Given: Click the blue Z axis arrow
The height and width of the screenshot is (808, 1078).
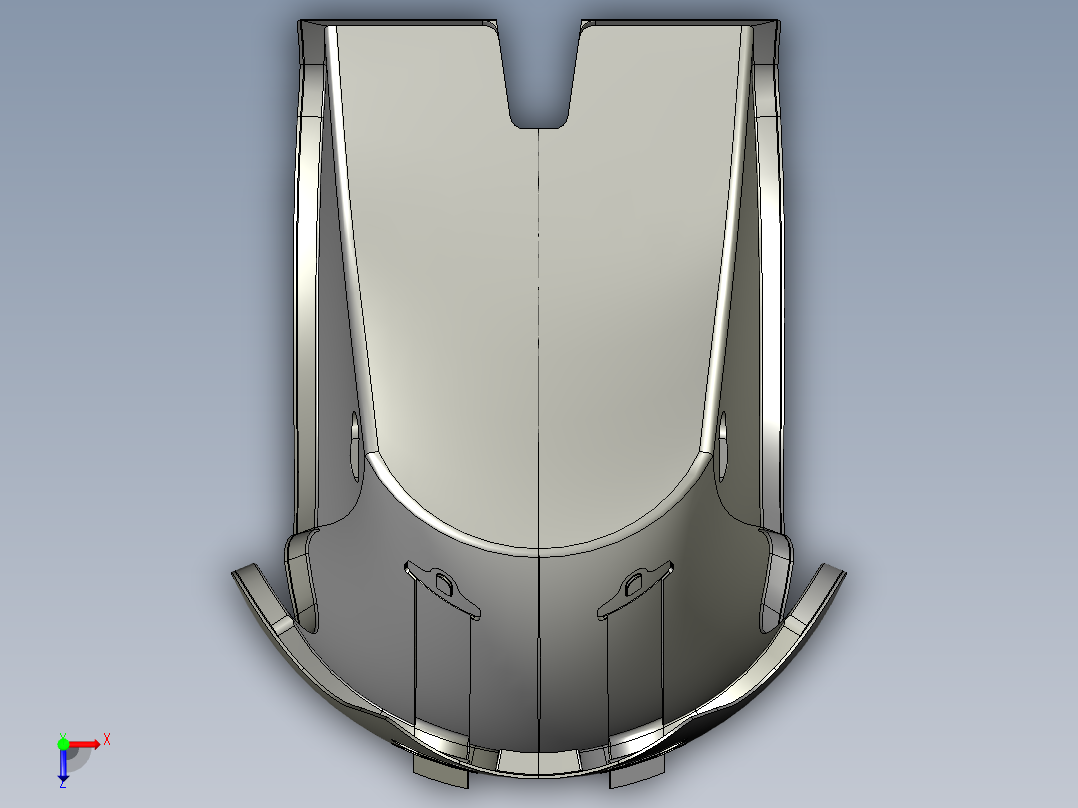Looking at the screenshot, I should coord(63,768).
